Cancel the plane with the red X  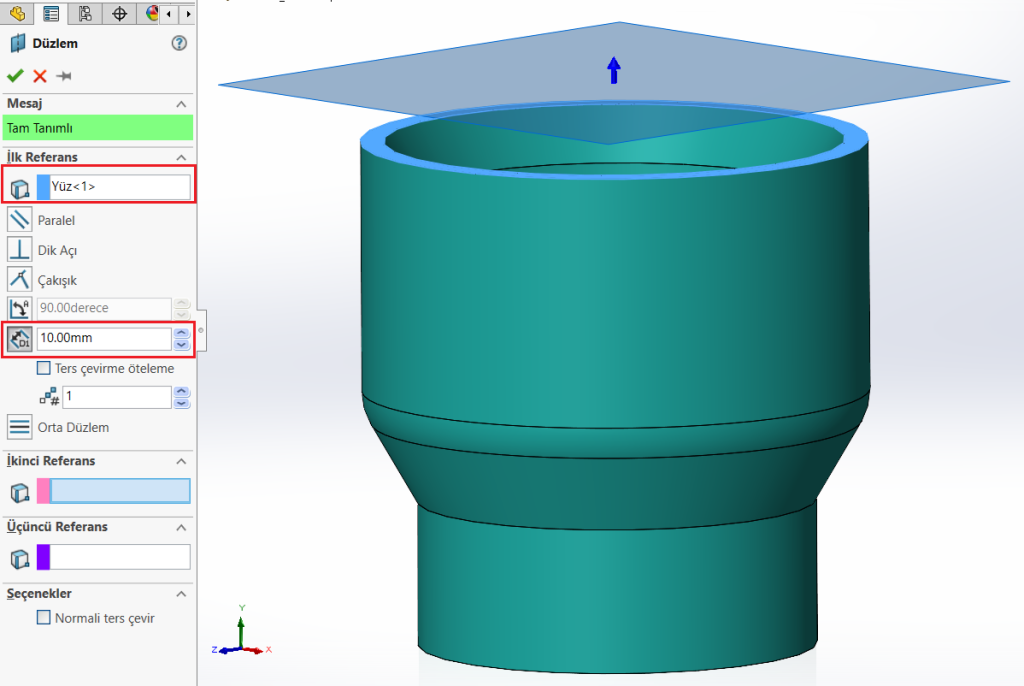coord(40,76)
